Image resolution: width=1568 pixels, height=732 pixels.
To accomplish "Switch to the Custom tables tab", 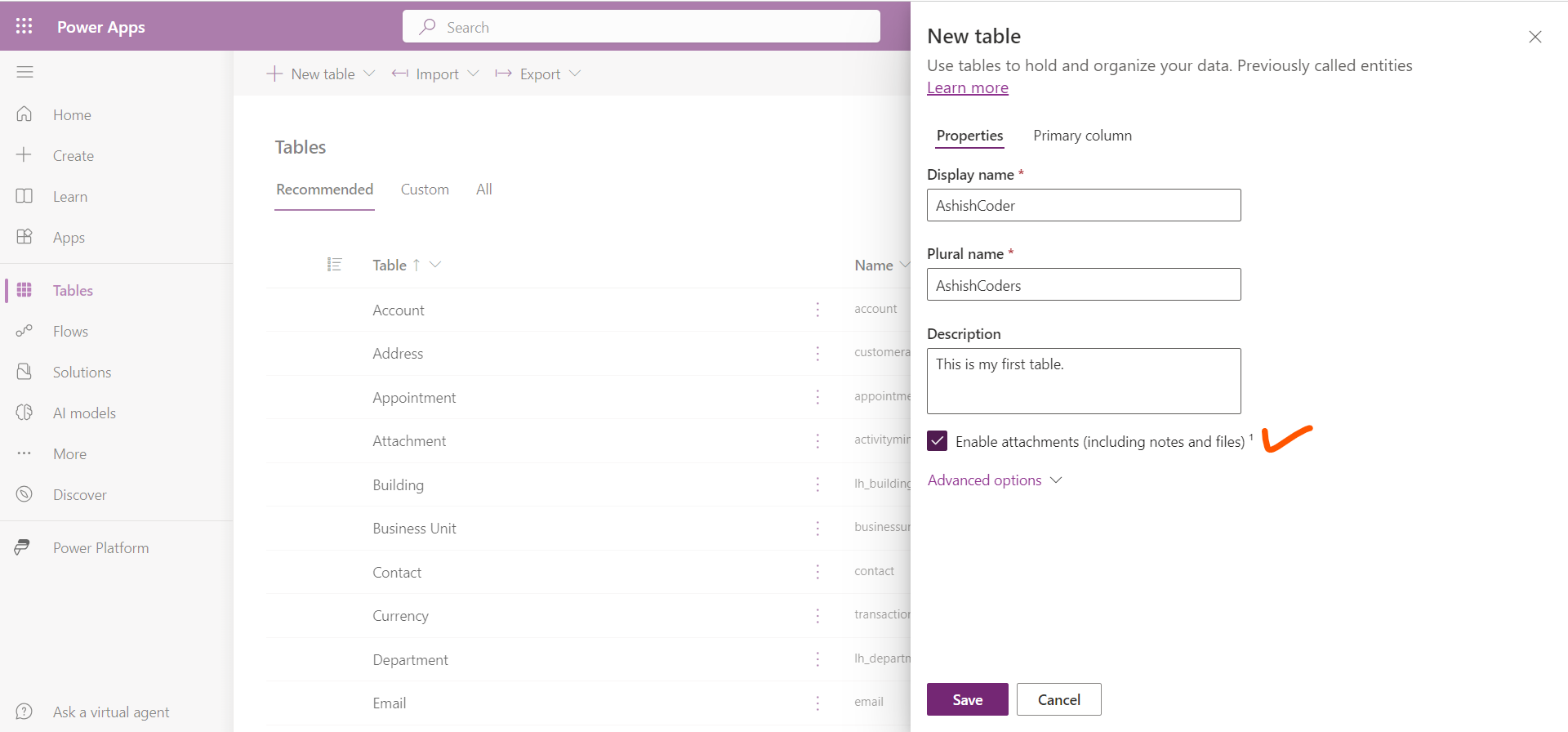I will (425, 190).
